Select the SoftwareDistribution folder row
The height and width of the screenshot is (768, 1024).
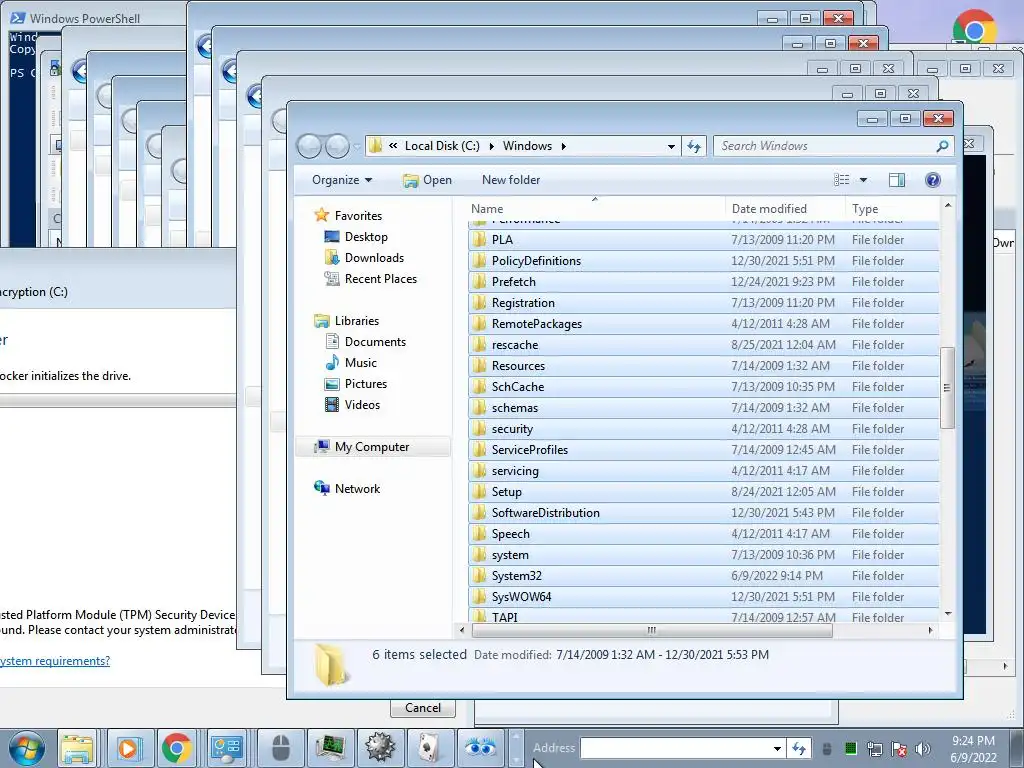click(704, 513)
